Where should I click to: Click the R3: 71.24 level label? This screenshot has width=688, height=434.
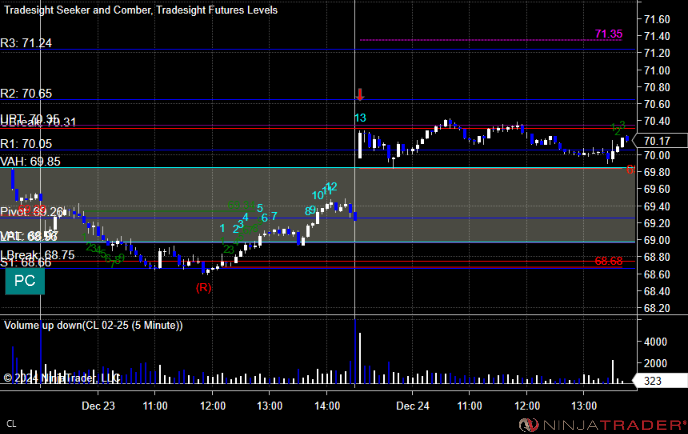[26, 43]
